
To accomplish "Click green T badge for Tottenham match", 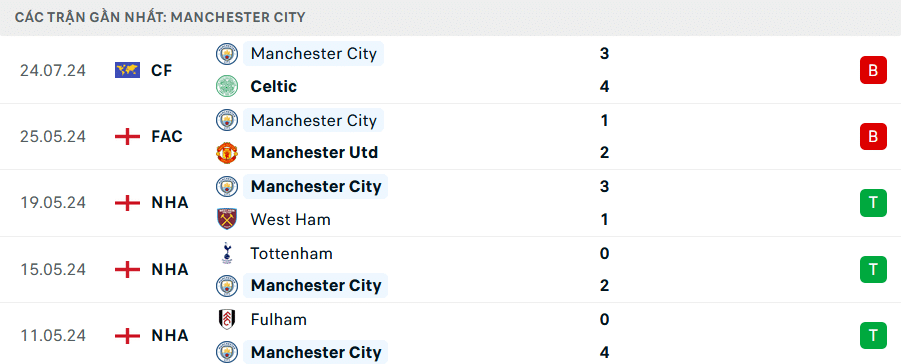I will tap(873, 269).
